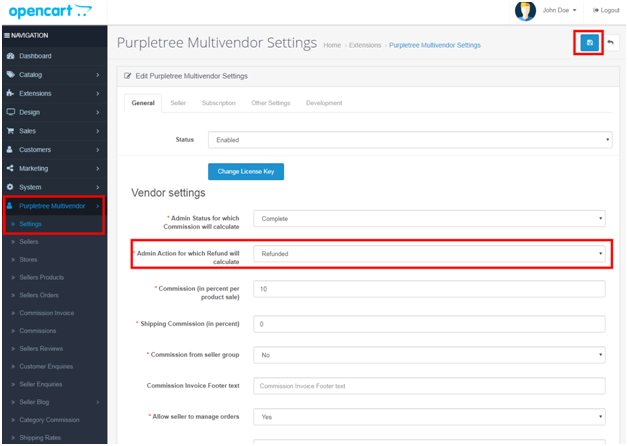The height and width of the screenshot is (446, 628).
Task: Open the Admin Status commission dropdown
Action: [x=429, y=219]
